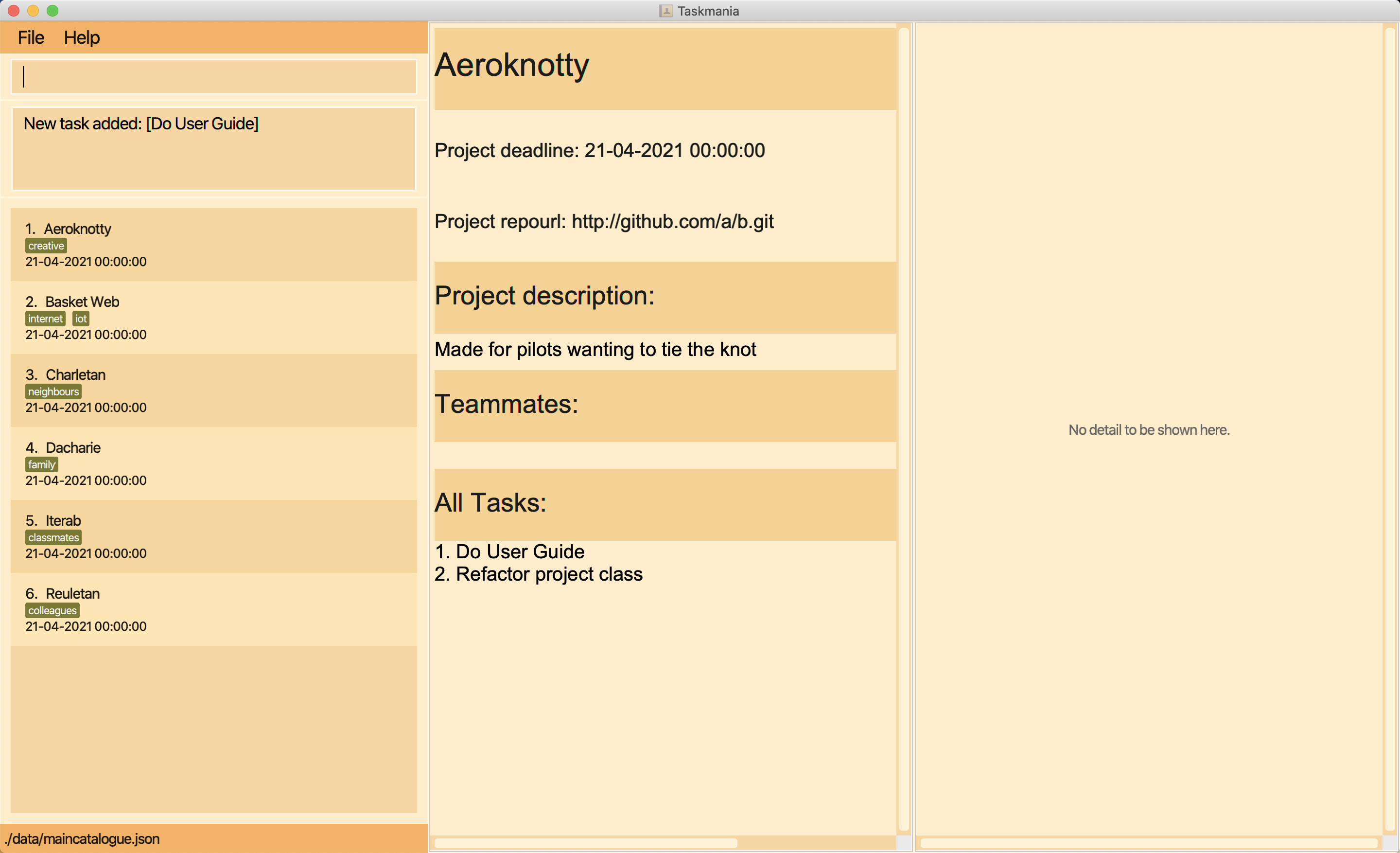Select project 4. Dacharie
This screenshot has width=1400, height=853.
pos(213,463)
